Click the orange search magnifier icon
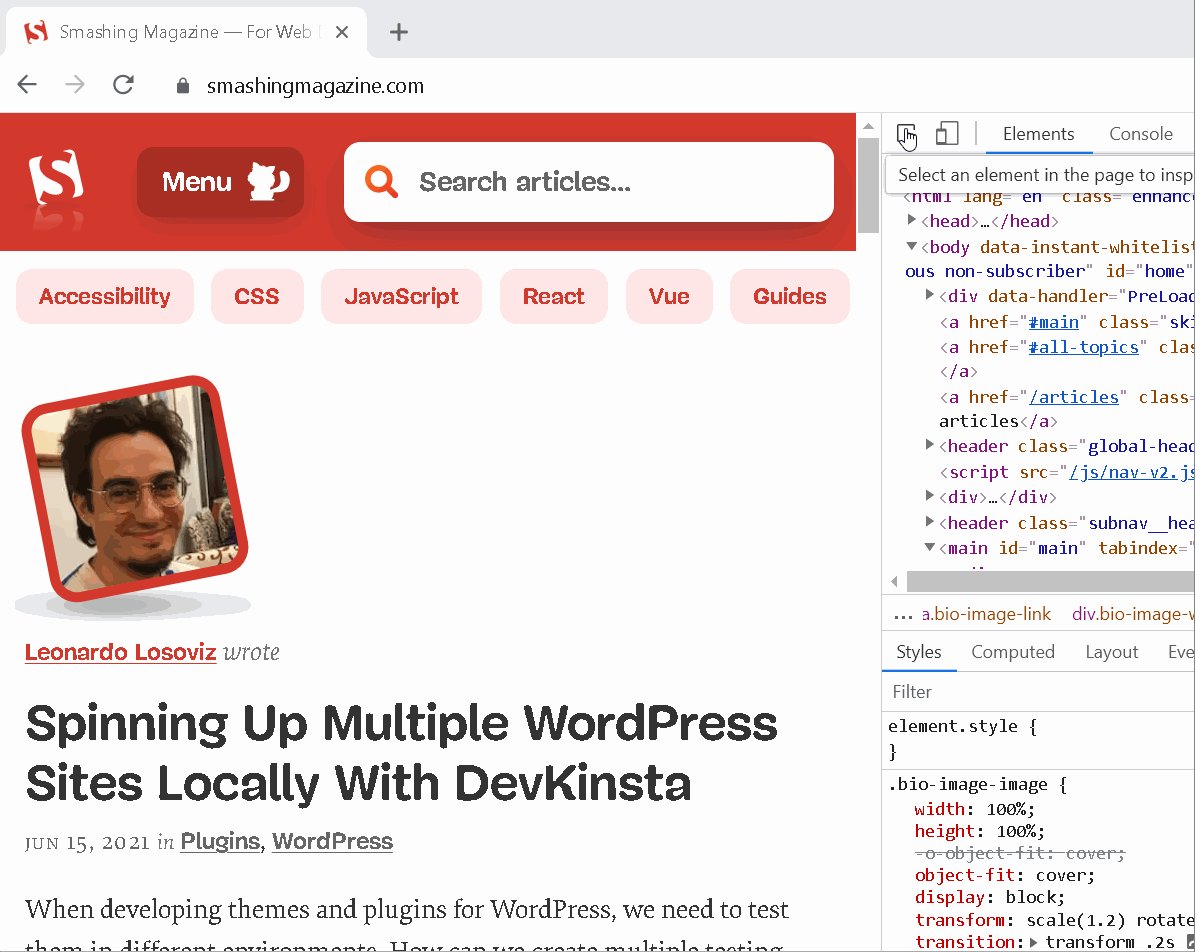Viewport: 1195px width, 952px height. coord(381,181)
